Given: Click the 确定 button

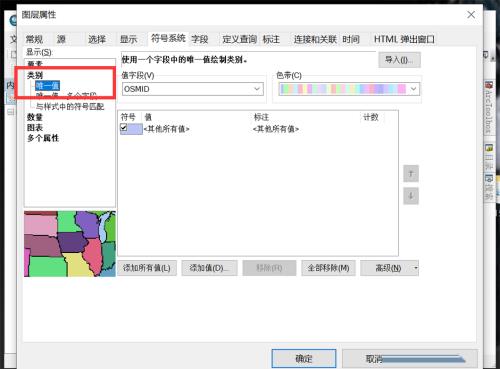Looking at the screenshot, I should click(304, 358).
